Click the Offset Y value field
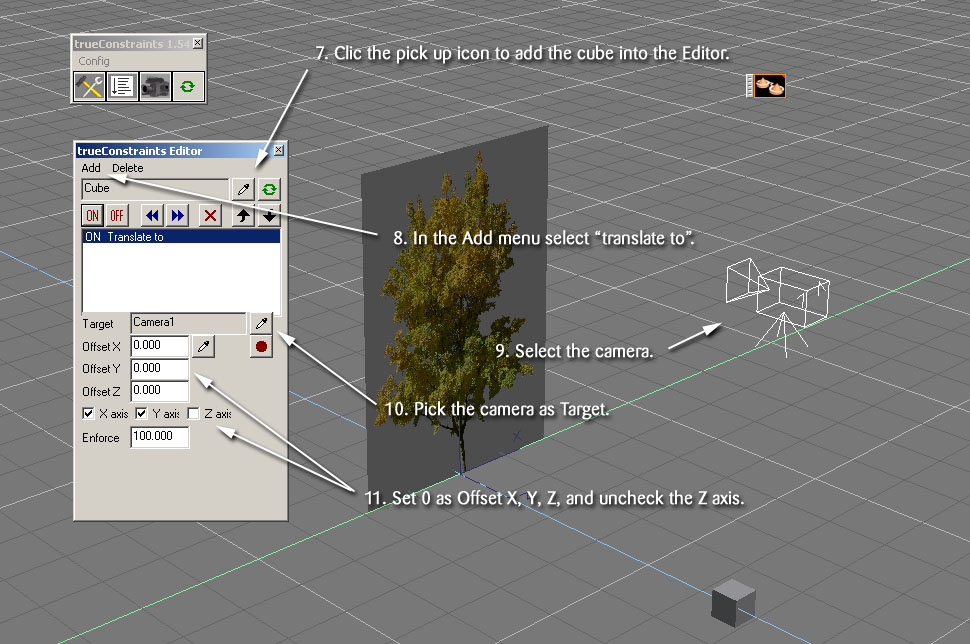Image resolution: width=970 pixels, height=644 pixels. click(160, 369)
